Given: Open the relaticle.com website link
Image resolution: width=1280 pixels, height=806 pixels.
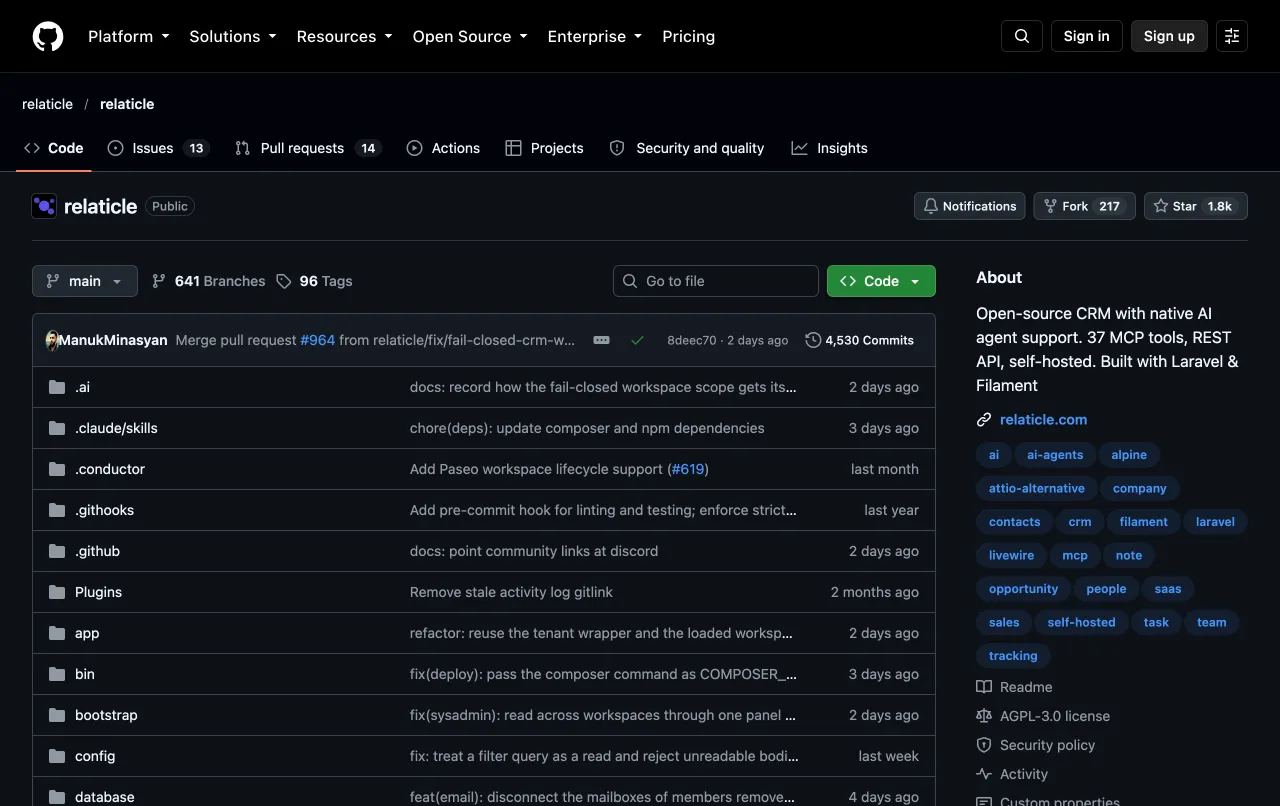Looking at the screenshot, I should 1043,420.
